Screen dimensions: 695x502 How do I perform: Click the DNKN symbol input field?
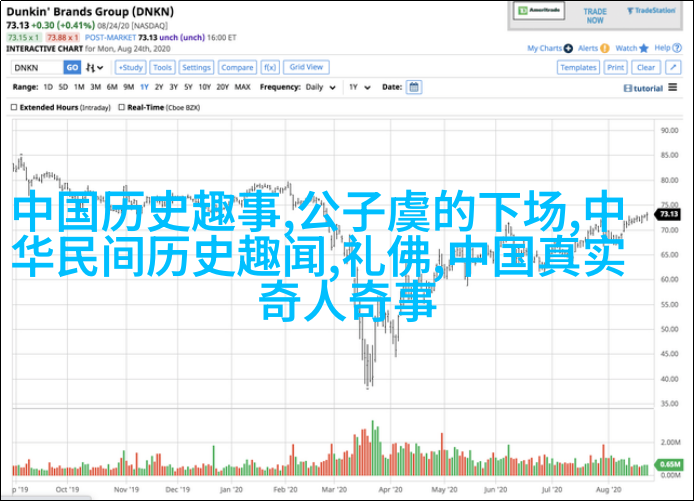click(x=37, y=68)
